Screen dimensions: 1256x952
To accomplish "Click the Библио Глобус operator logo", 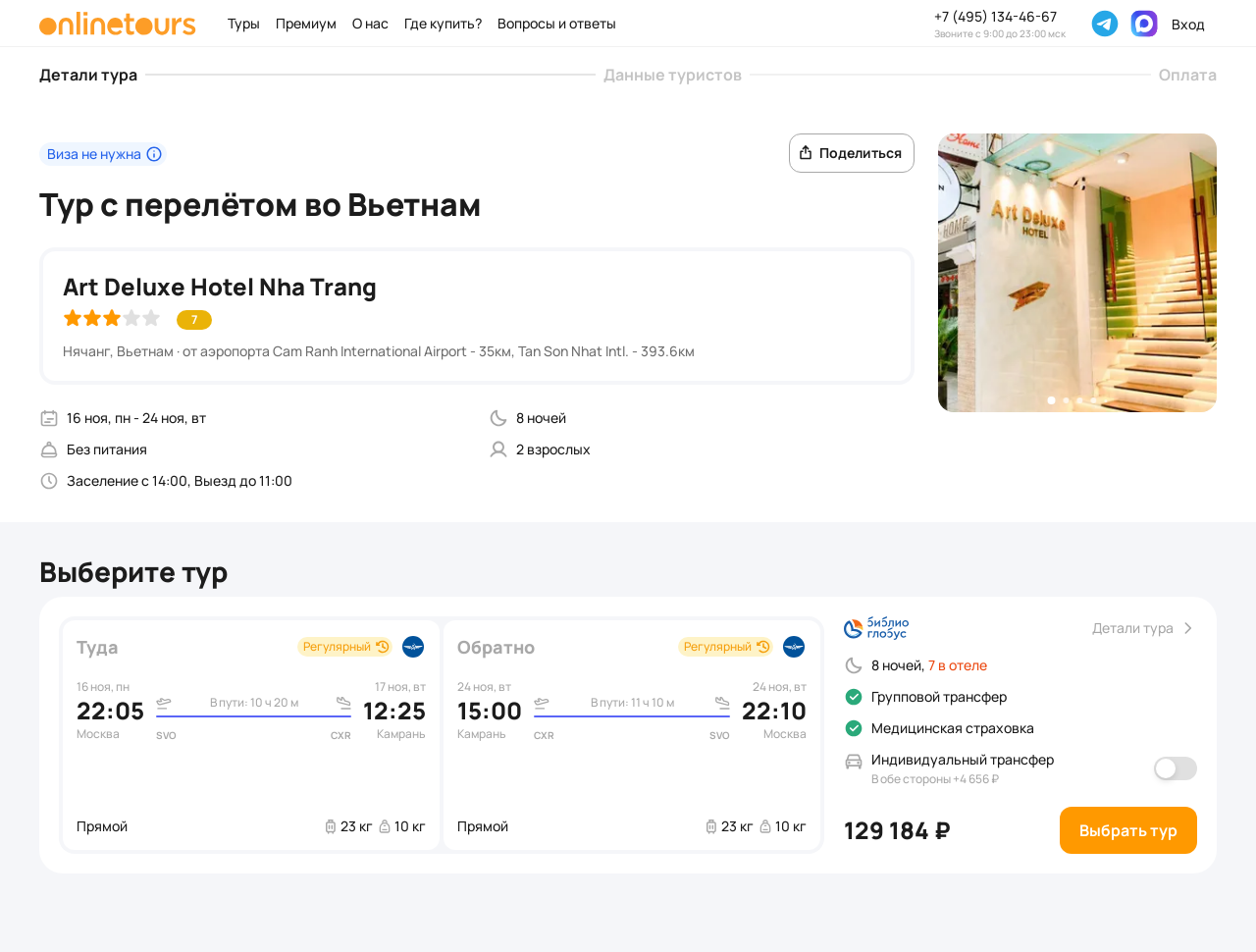I will click(x=876, y=628).
